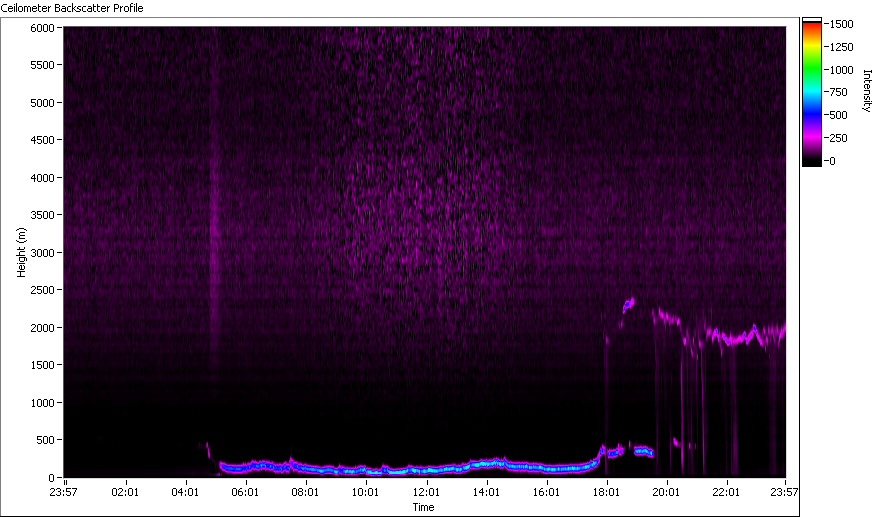Click the 04:01 time axis label
This screenshot has width=876, height=517.
click(185, 492)
